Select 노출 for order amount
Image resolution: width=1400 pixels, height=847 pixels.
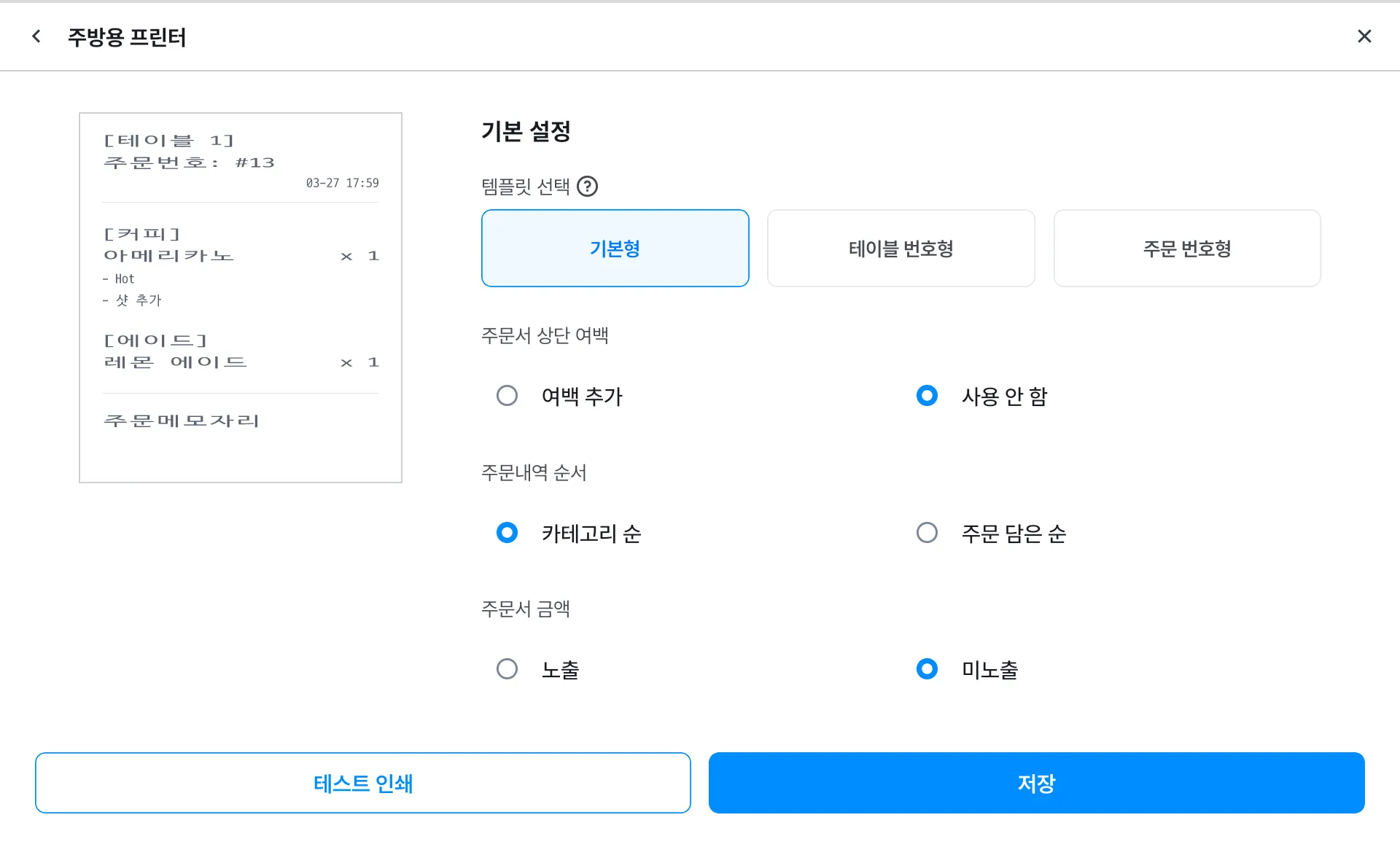coord(507,669)
